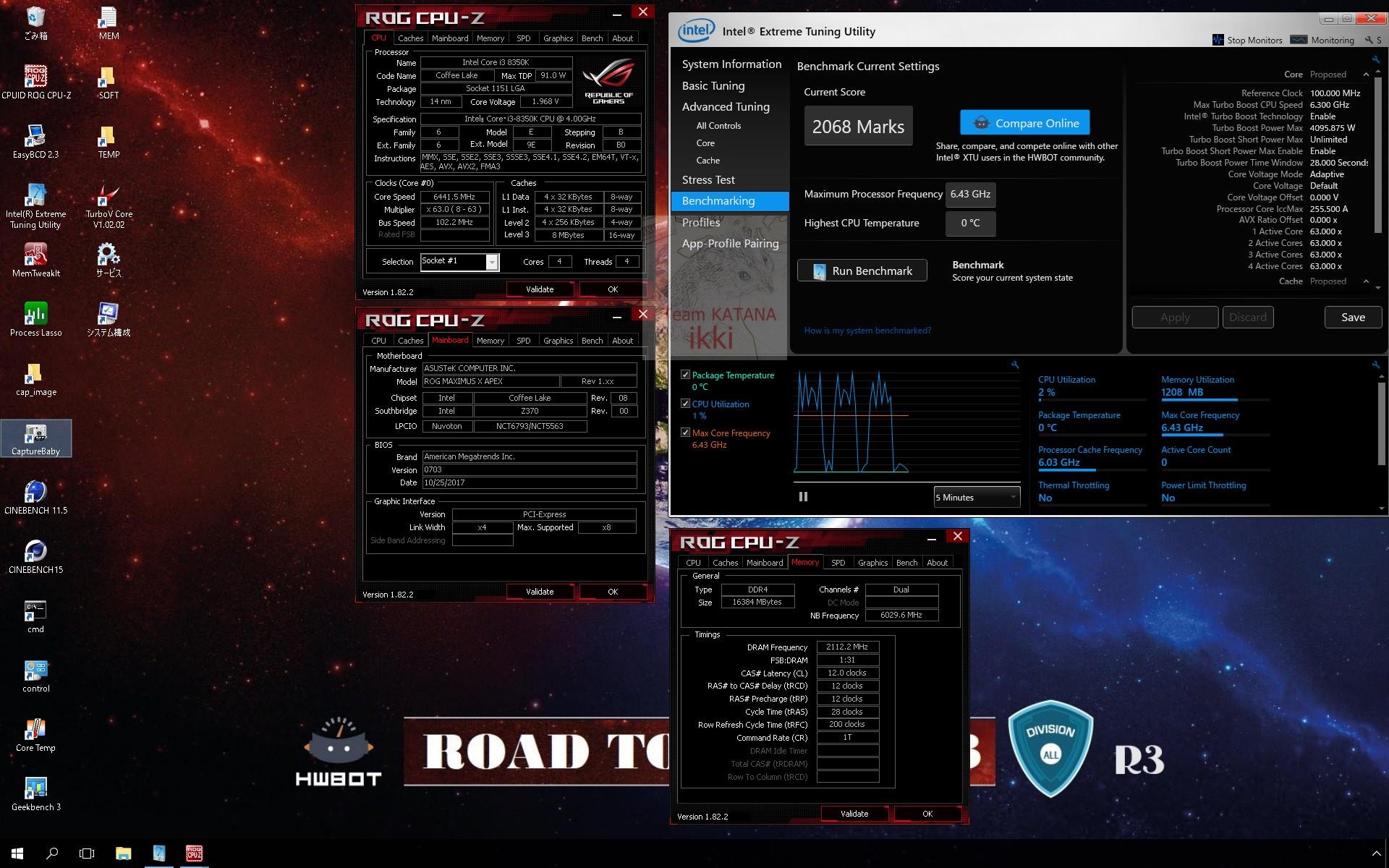Open the MemTweakIt desktop icon
Image resolution: width=1389 pixels, height=868 pixels.
pyautogui.click(x=36, y=260)
